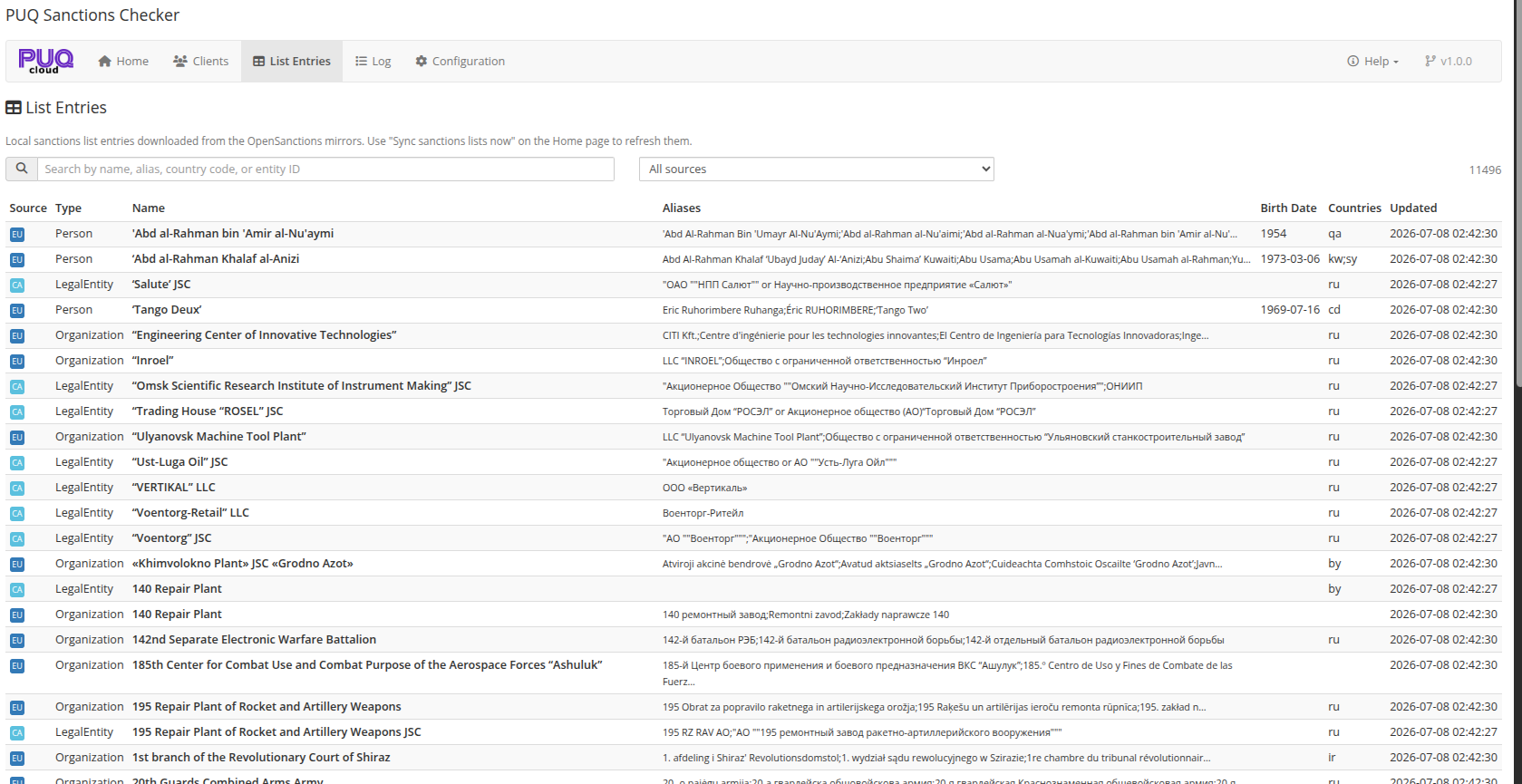Click the Birth Date column header
Screen dimensions: 1522x784
(x=1288, y=208)
